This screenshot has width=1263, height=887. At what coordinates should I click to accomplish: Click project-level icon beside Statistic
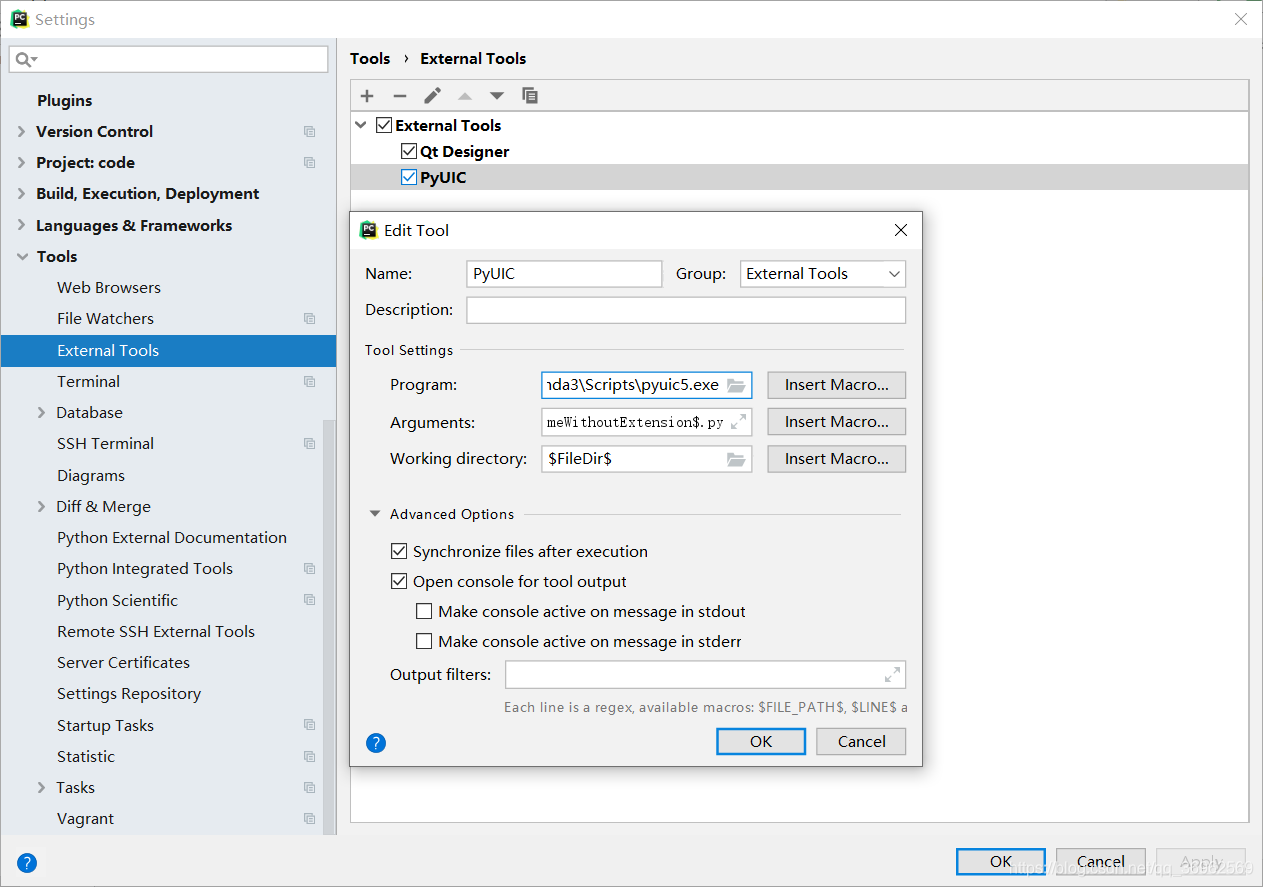(310, 756)
